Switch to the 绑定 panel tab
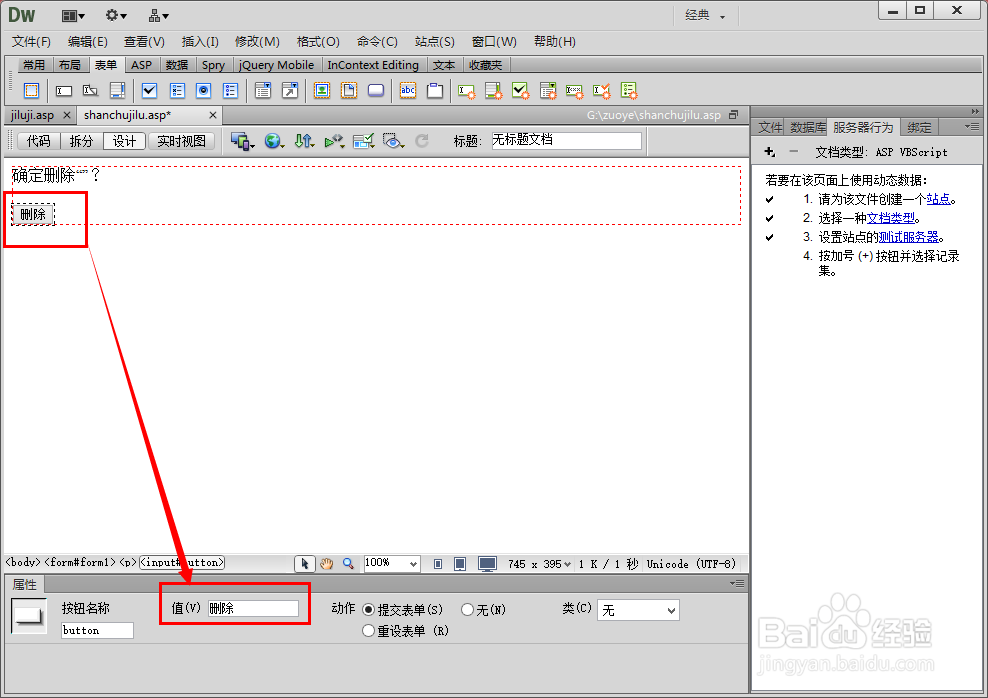Image resolution: width=988 pixels, height=698 pixels. coord(919,127)
